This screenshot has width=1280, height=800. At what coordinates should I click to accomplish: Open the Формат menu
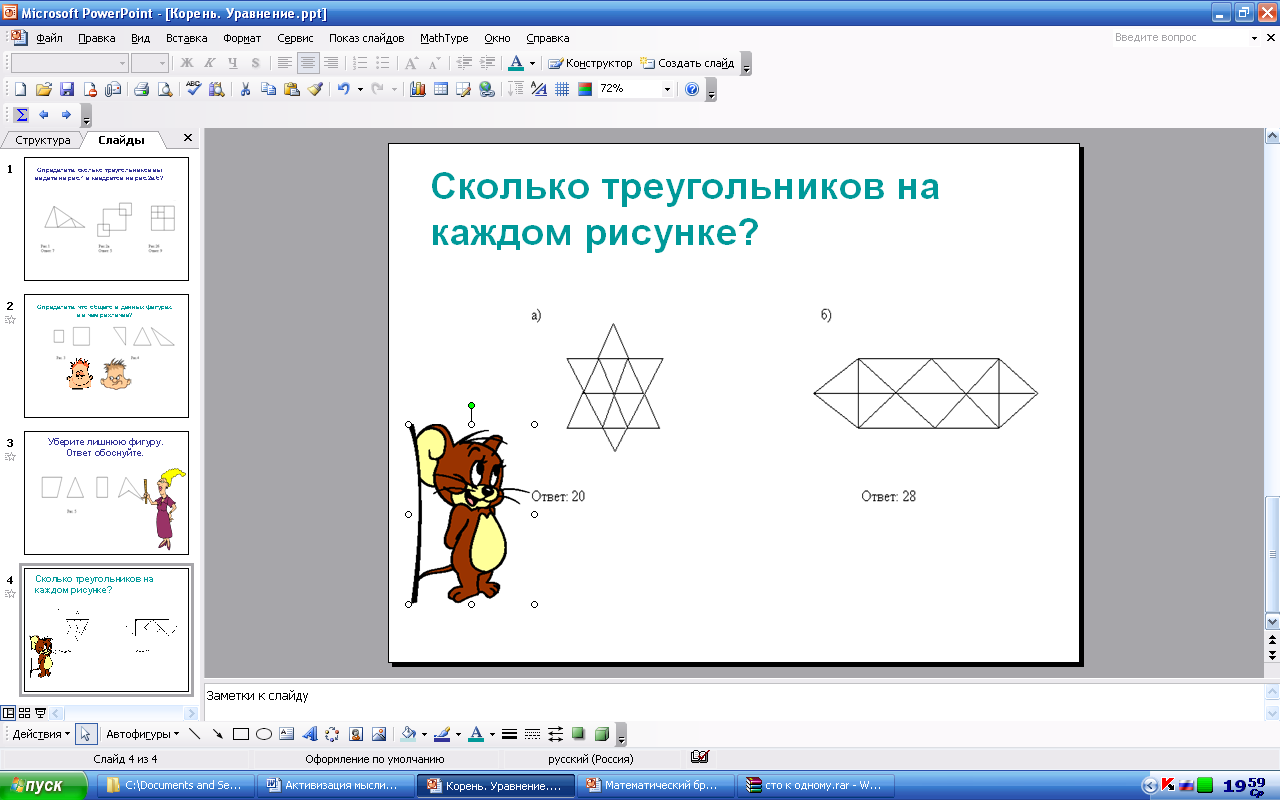[x=242, y=38]
